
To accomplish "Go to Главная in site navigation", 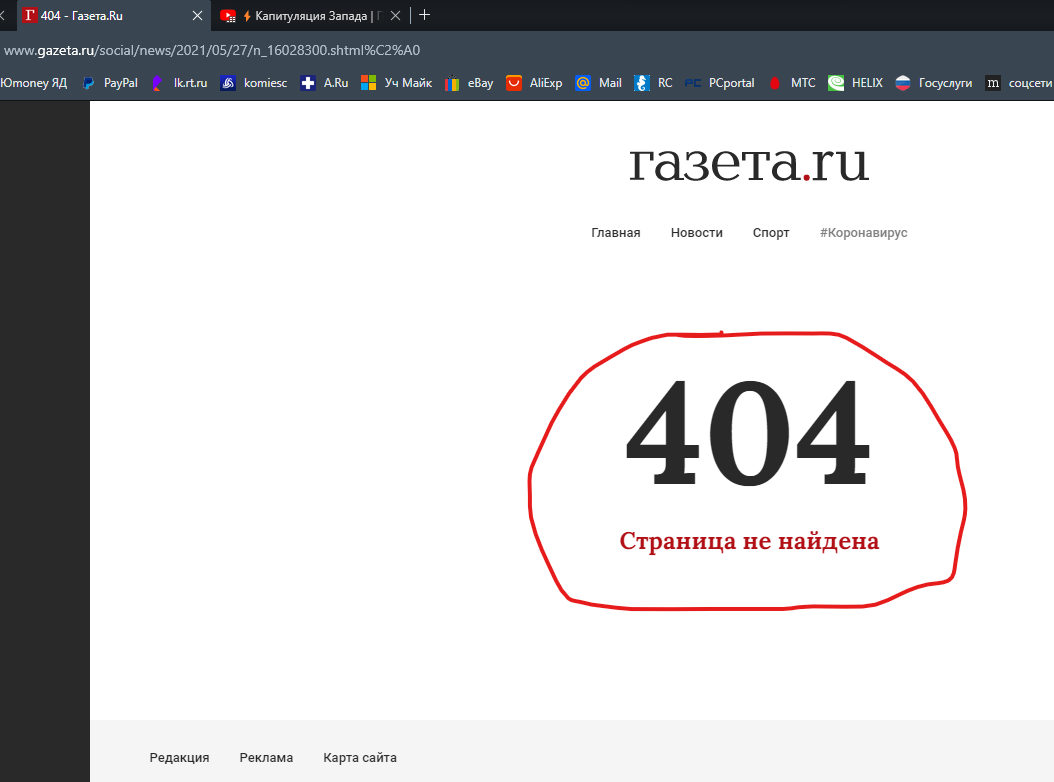I will [615, 232].
